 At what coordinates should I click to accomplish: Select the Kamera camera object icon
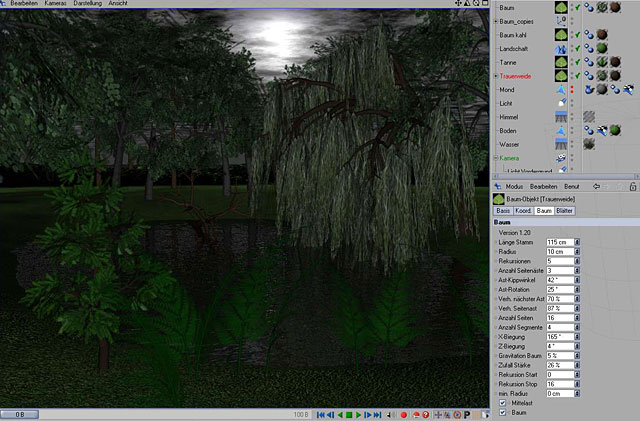click(561, 158)
